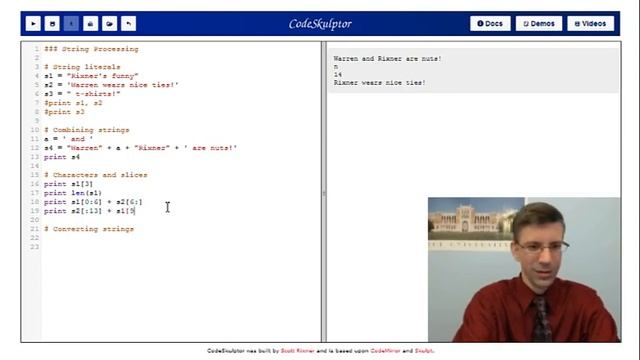This screenshot has width=640, height=360.
Task: Run the program with the play icon
Action: point(33,24)
